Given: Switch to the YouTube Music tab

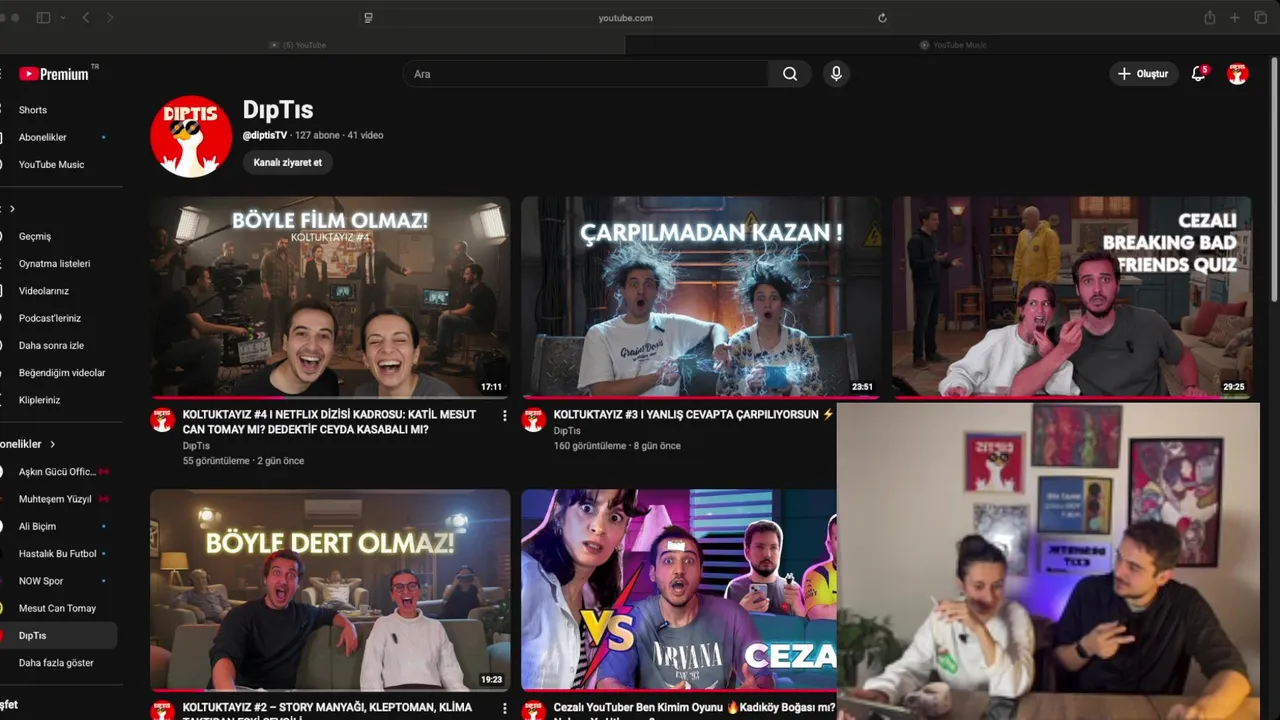Looking at the screenshot, I should tap(953, 45).
